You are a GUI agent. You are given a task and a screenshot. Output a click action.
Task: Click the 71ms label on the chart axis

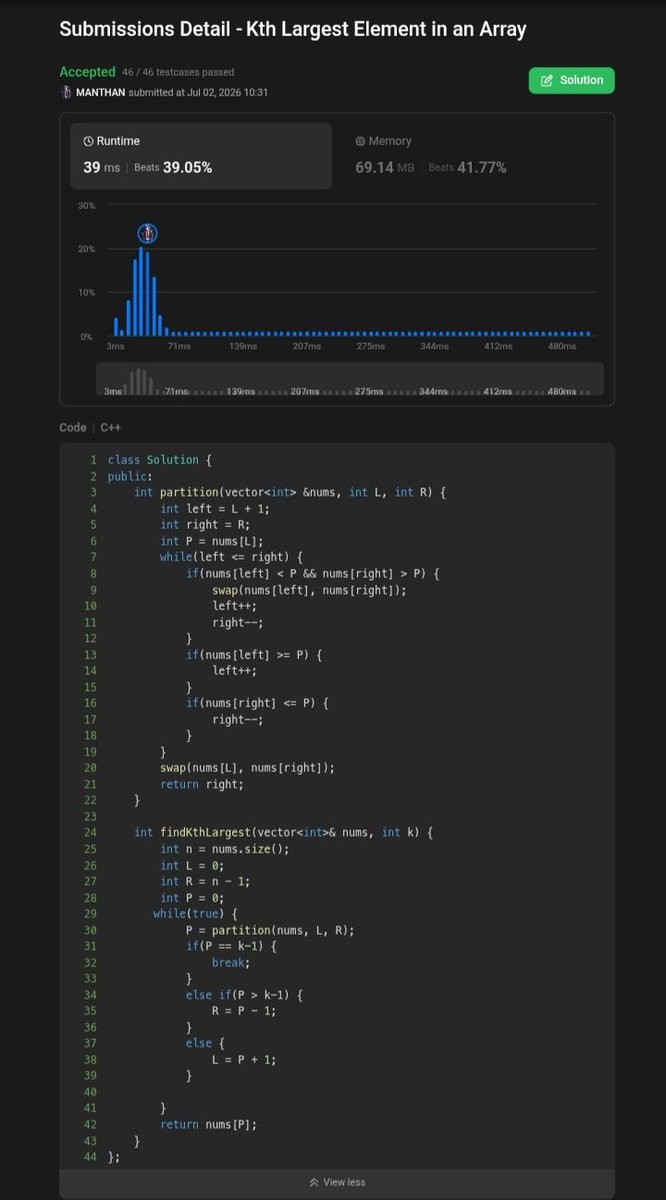click(x=179, y=346)
